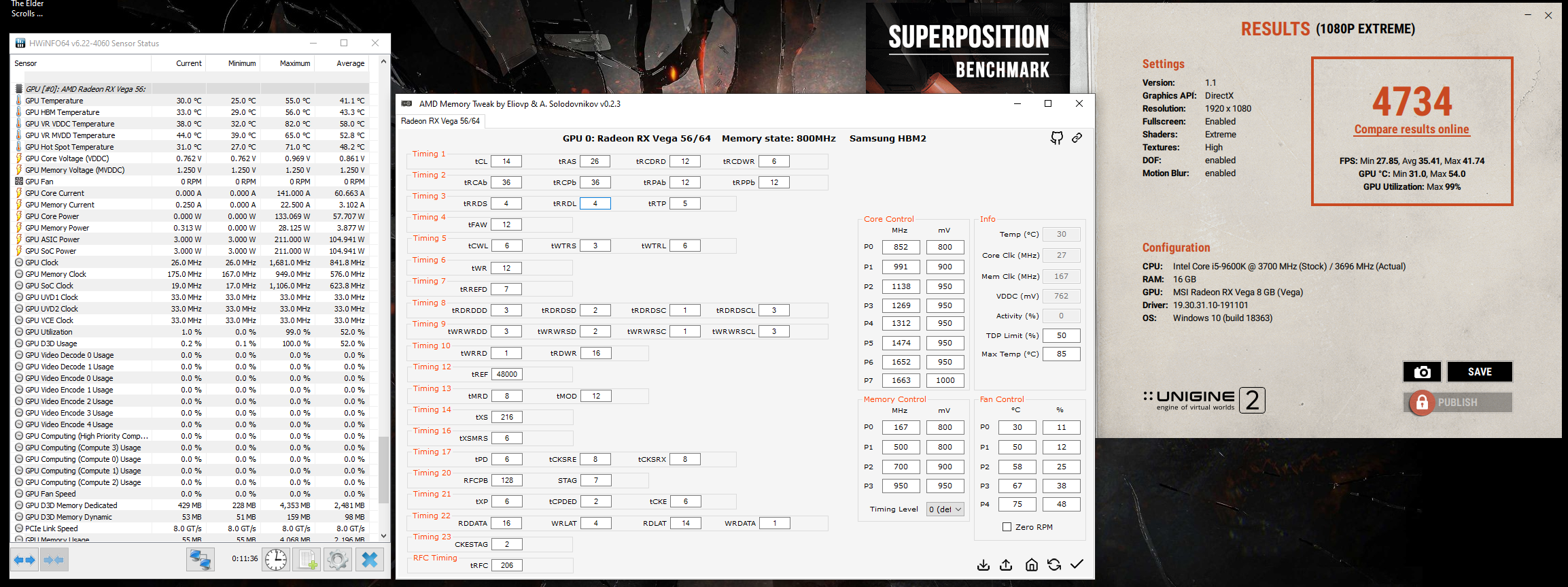Edit the Core Control P7 mV field
This screenshot has width=1568, height=587.
[x=945, y=380]
